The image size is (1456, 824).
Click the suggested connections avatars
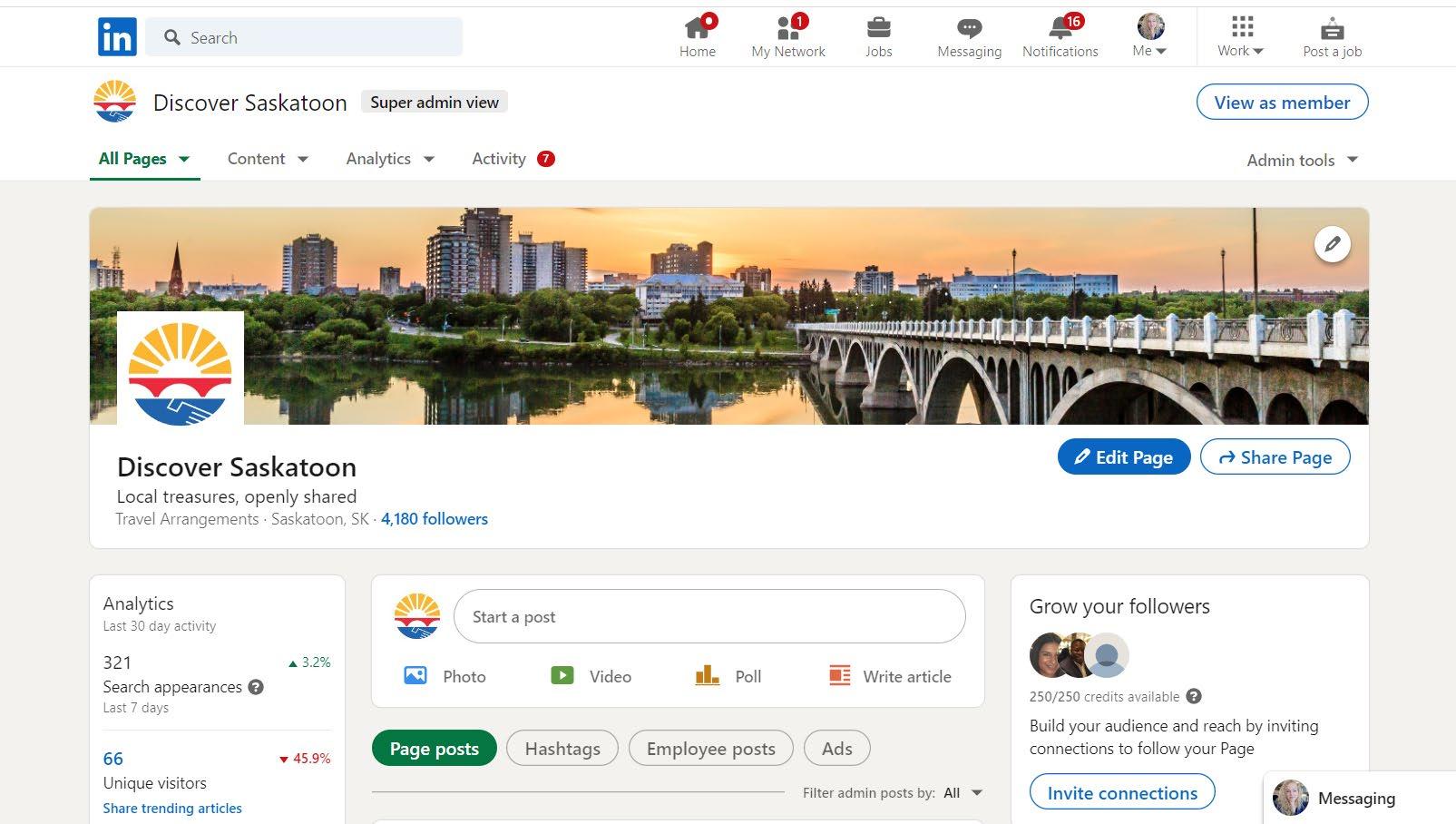1079,655
